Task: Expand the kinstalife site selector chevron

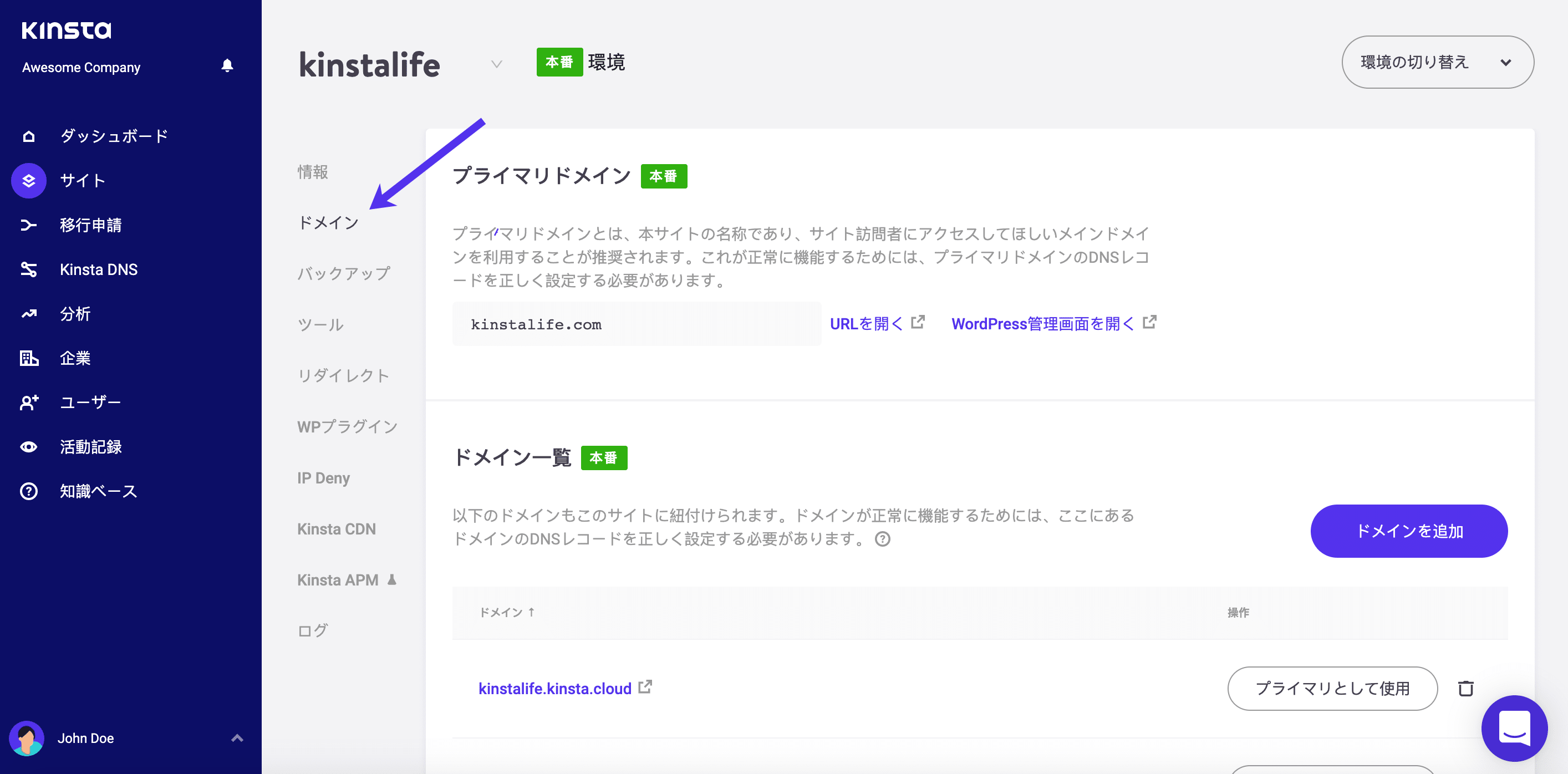Action: click(x=497, y=64)
